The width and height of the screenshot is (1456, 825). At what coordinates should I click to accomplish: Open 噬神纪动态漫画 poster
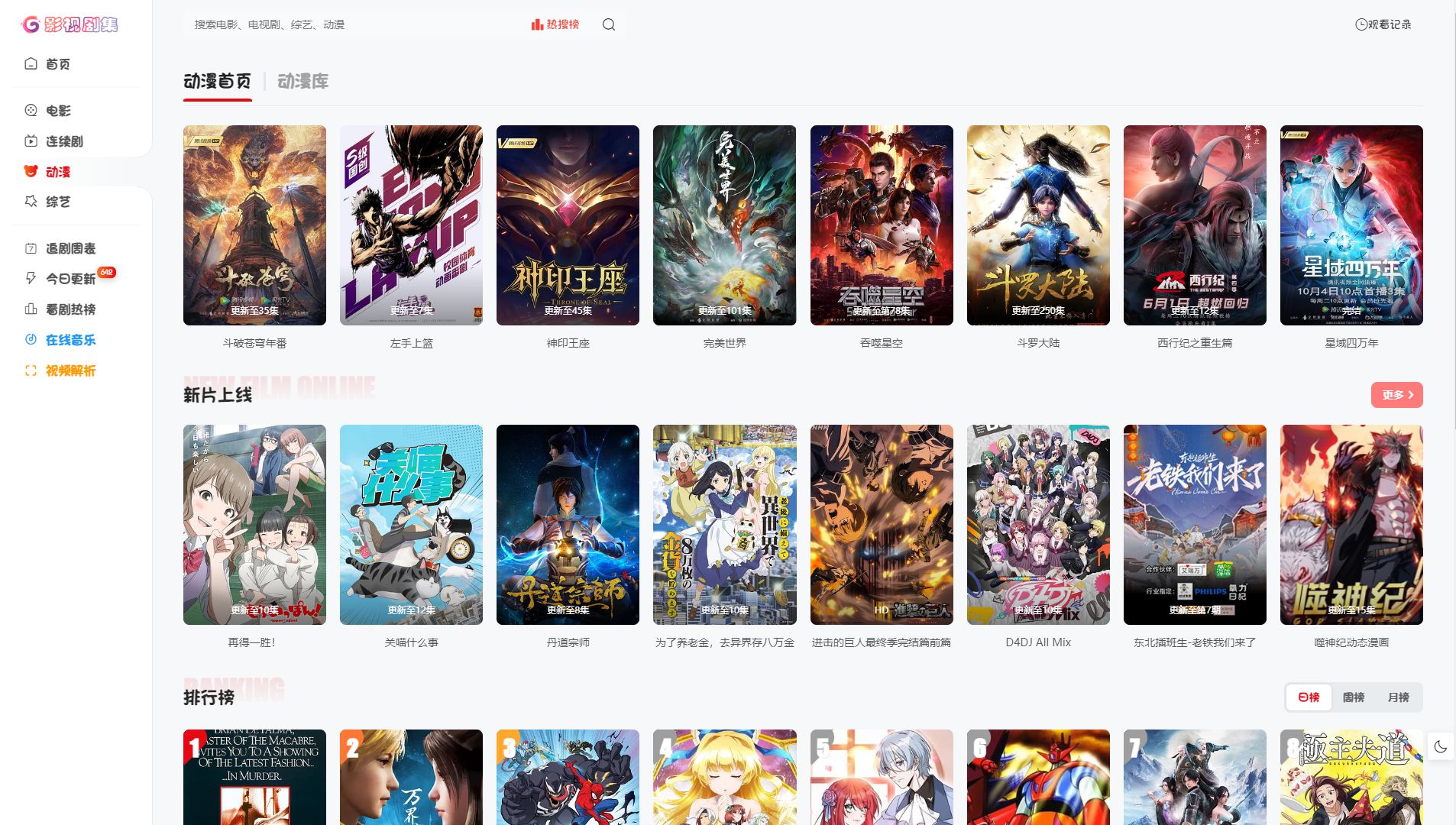pos(1351,525)
